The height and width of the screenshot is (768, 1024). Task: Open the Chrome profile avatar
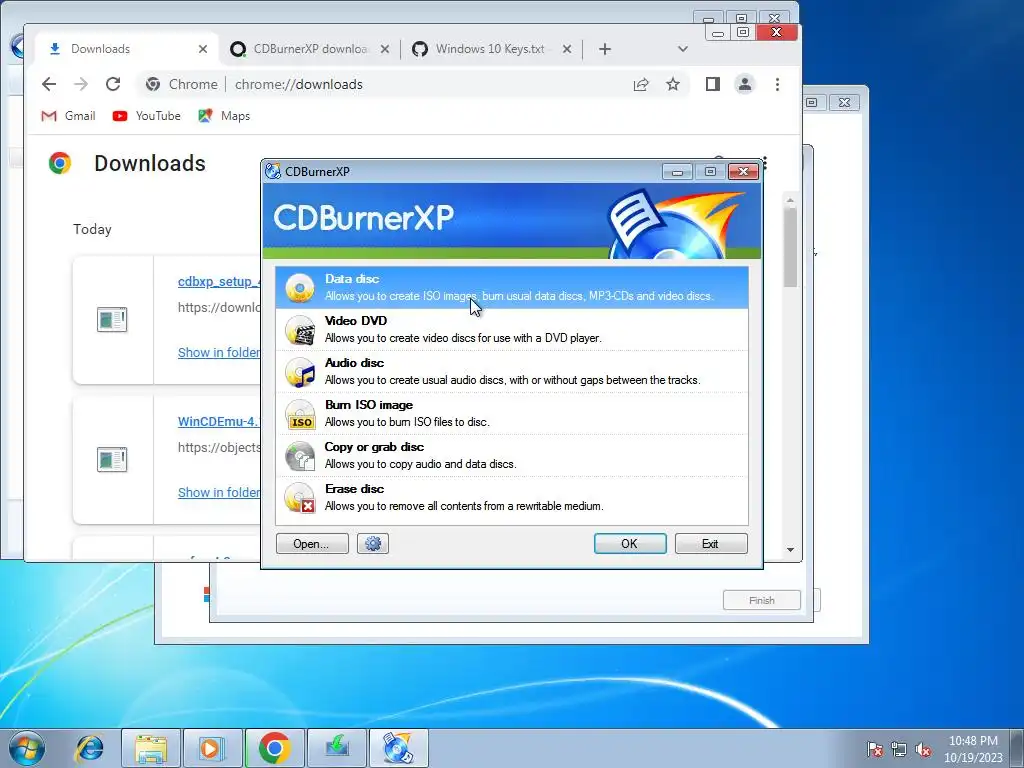click(x=744, y=84)
